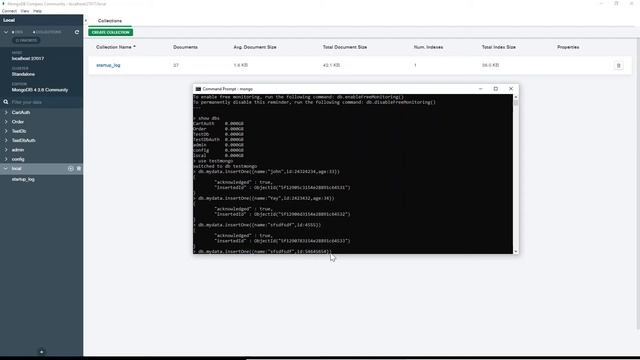
Task: Click the Command Prompt window title icon
Action: (x=198, y=89)
